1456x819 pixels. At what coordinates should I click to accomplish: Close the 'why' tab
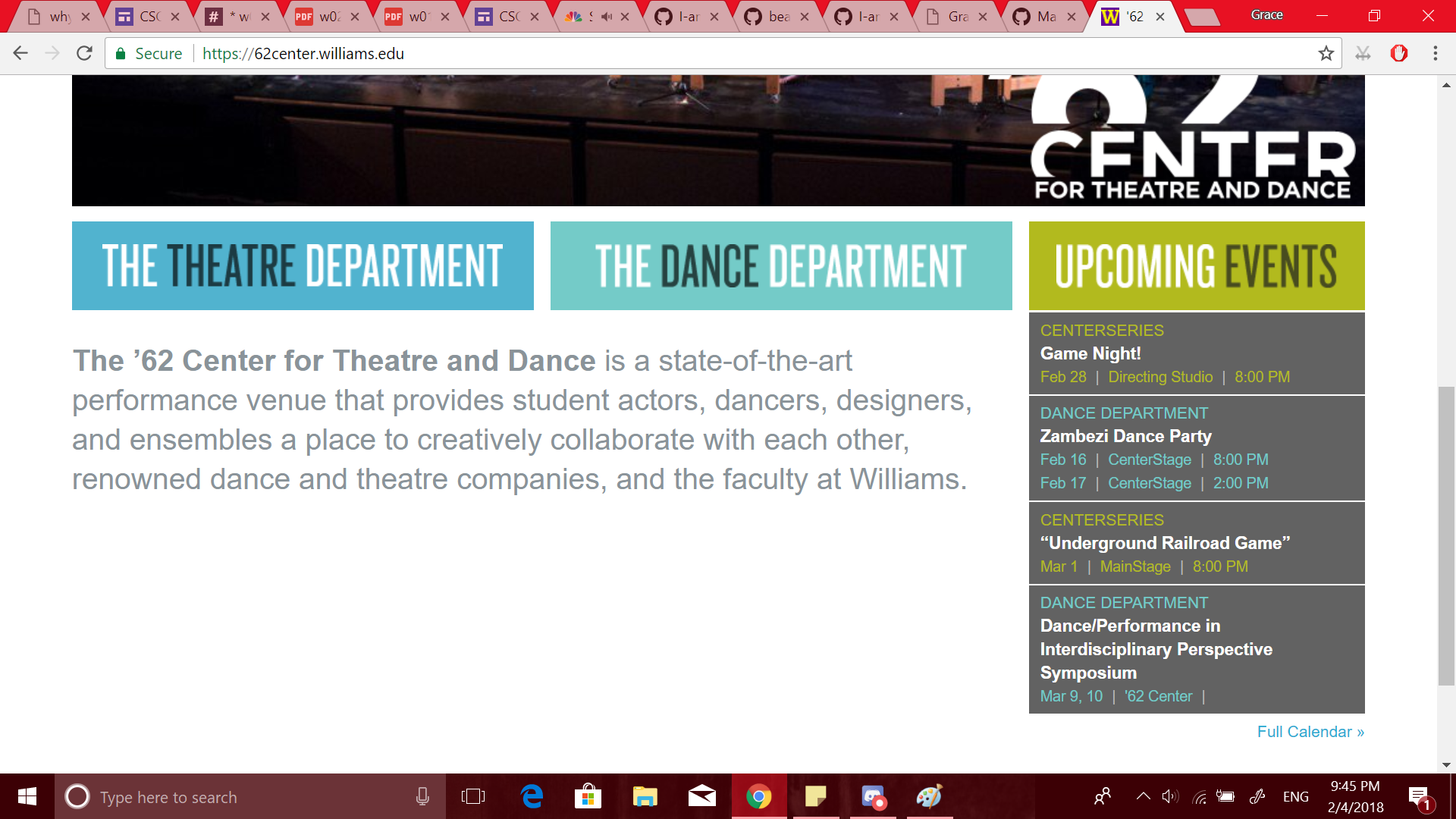pyautogui.click(x=86, y=17)
